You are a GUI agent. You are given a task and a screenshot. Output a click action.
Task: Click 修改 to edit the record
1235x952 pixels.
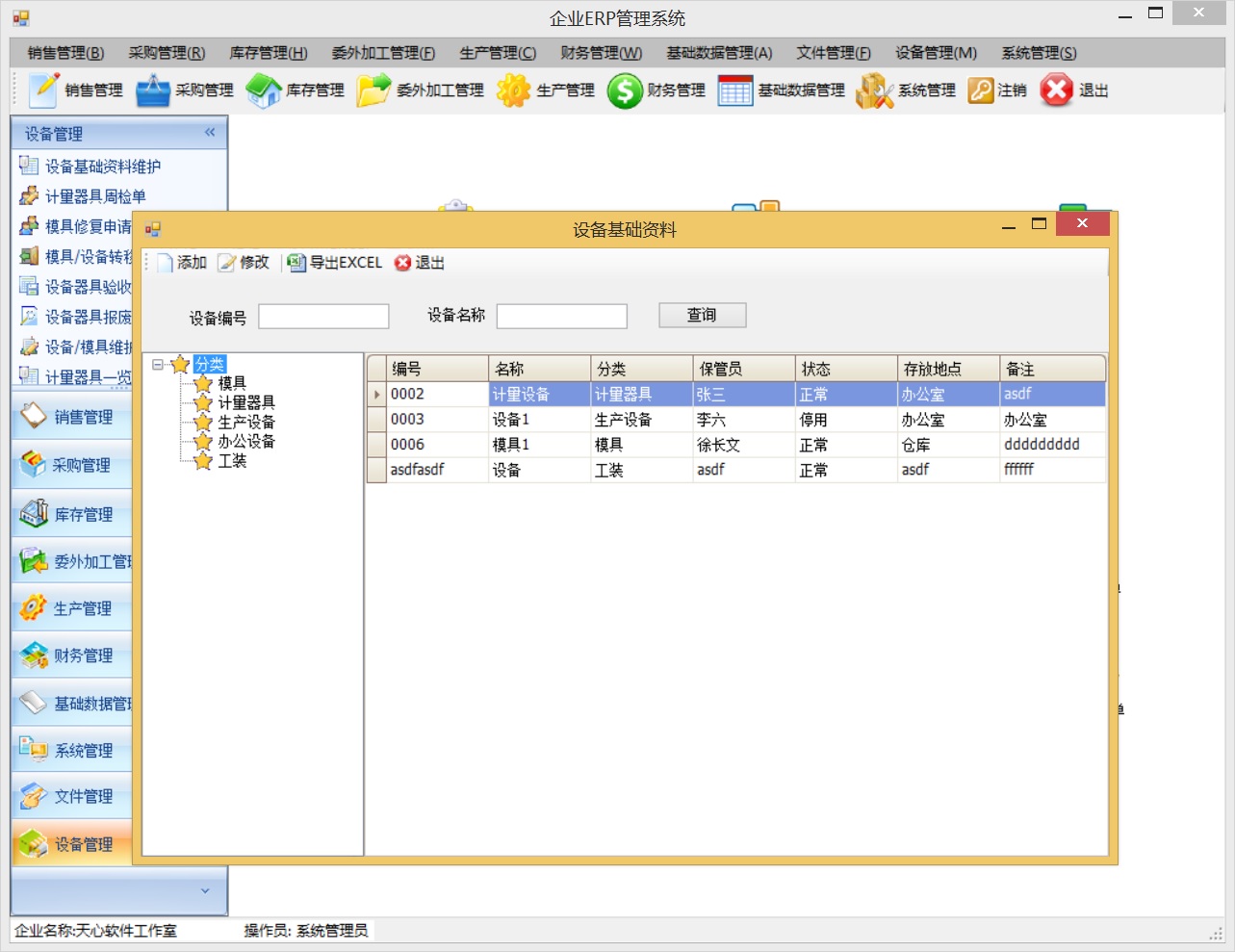244,263
